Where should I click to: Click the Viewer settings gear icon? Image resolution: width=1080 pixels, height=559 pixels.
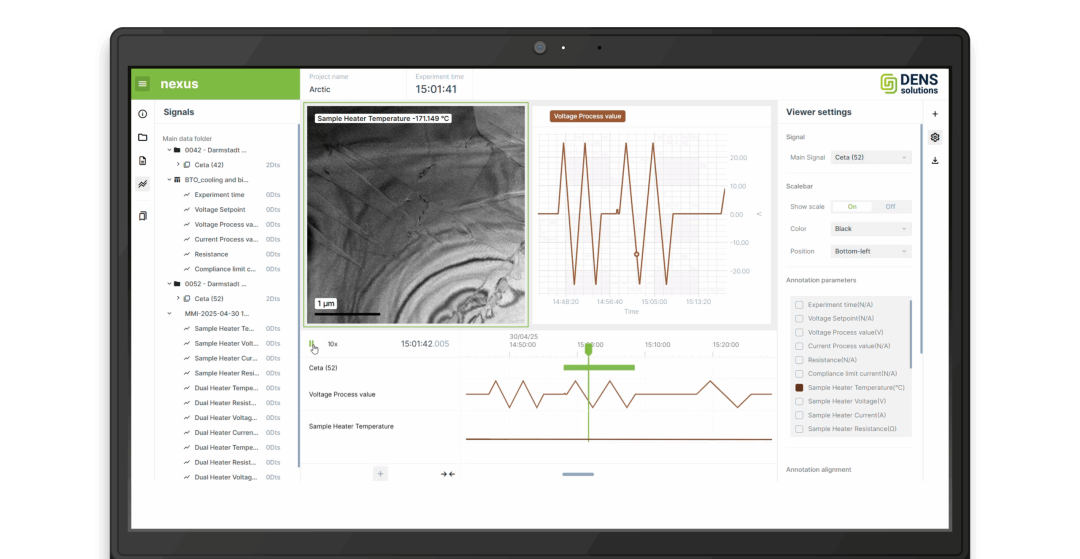tap(935, 137)
